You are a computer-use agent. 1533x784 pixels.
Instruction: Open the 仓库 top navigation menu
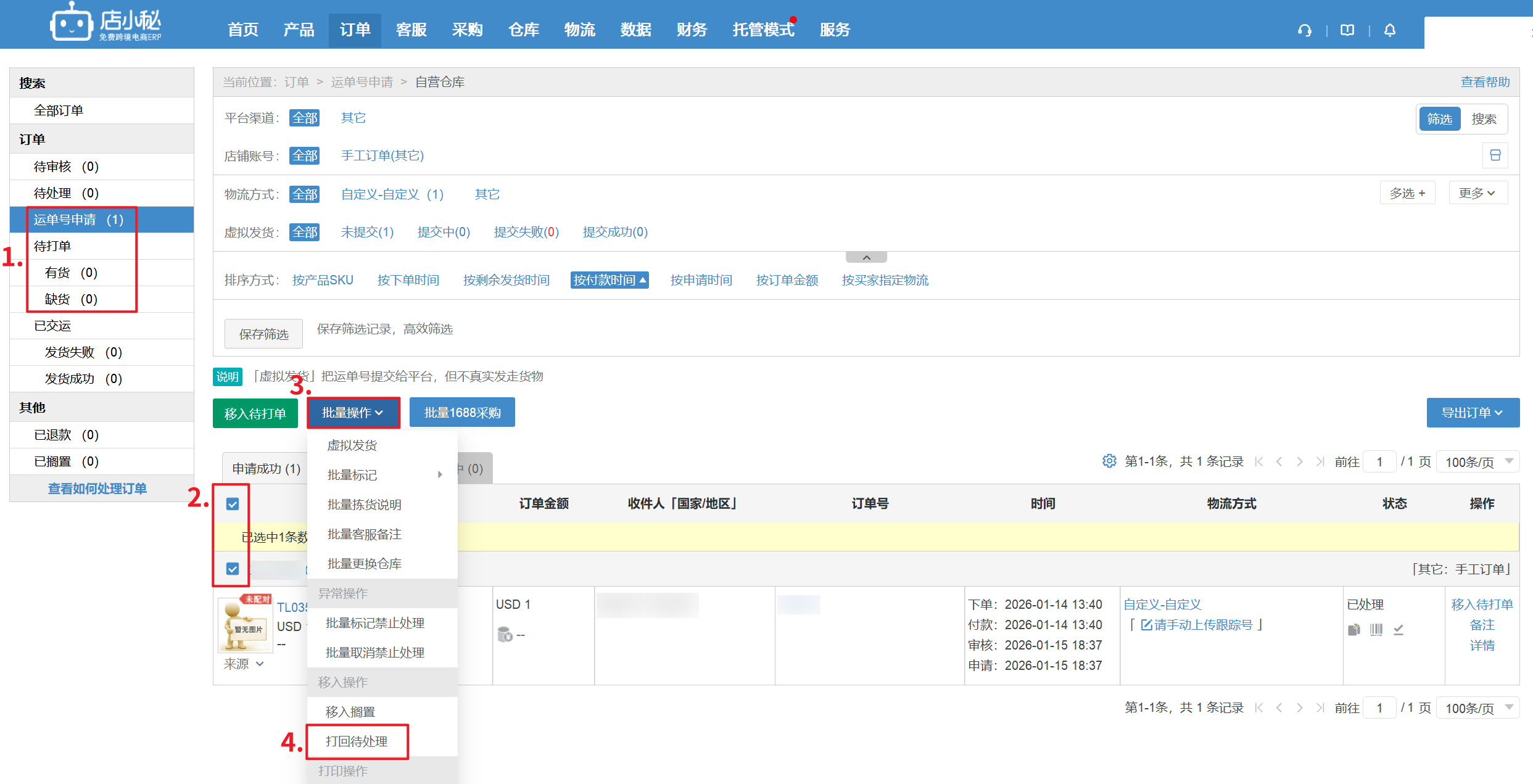523,30
